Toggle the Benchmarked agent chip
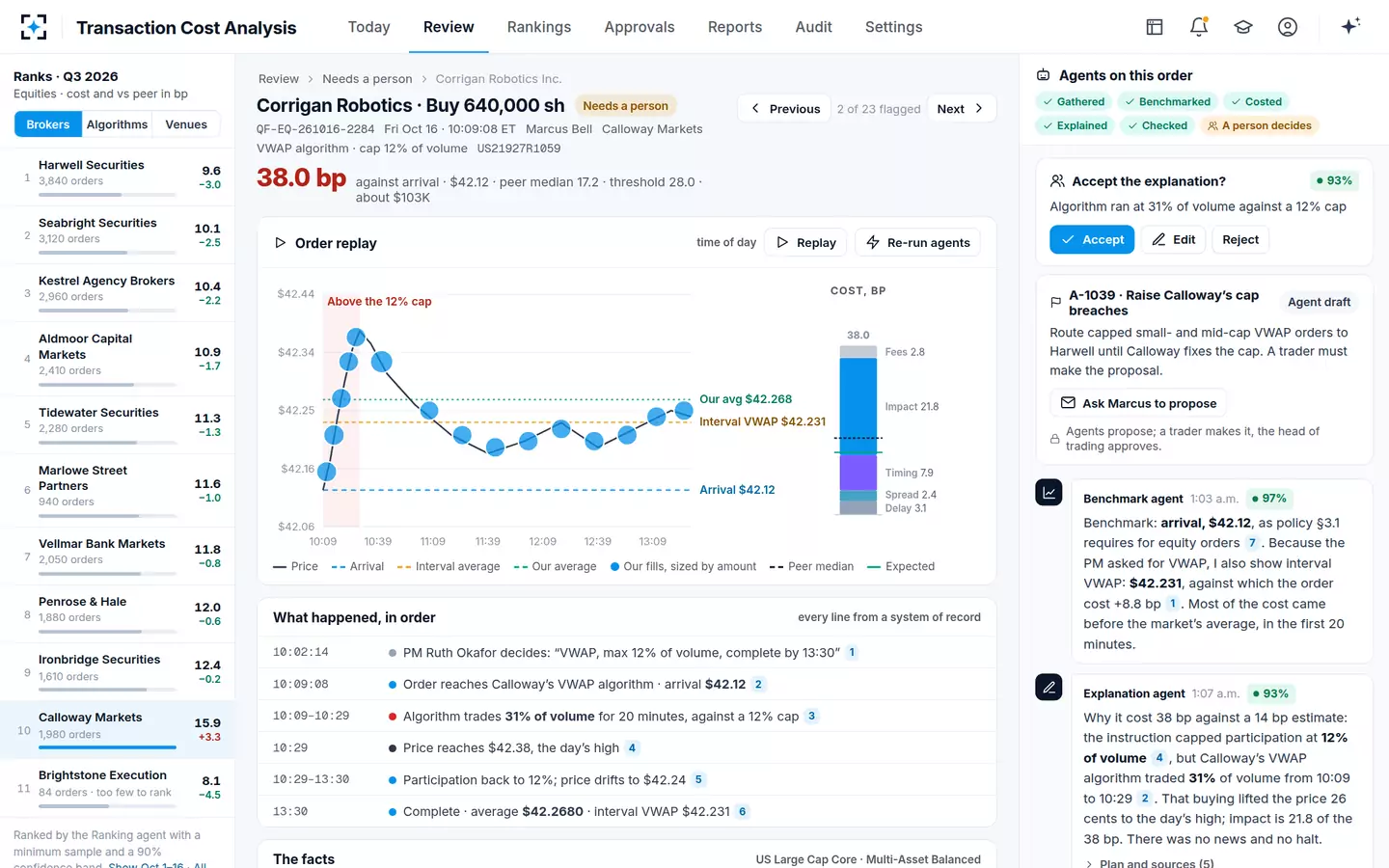The width and height of the screenshot is (1389, 868). coord(1167,101)
